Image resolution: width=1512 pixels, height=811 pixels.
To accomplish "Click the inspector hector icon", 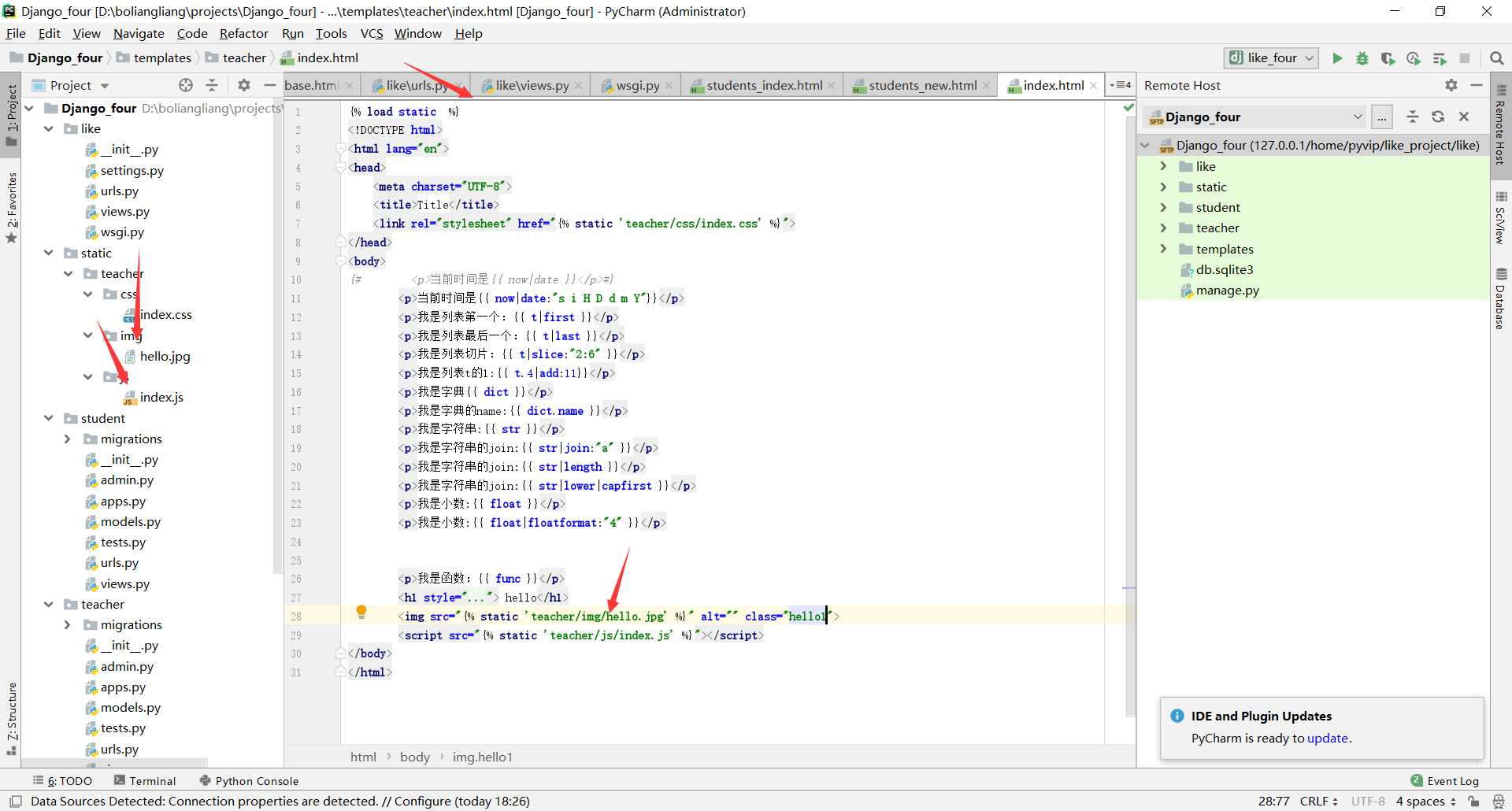I will [1499, 802].
